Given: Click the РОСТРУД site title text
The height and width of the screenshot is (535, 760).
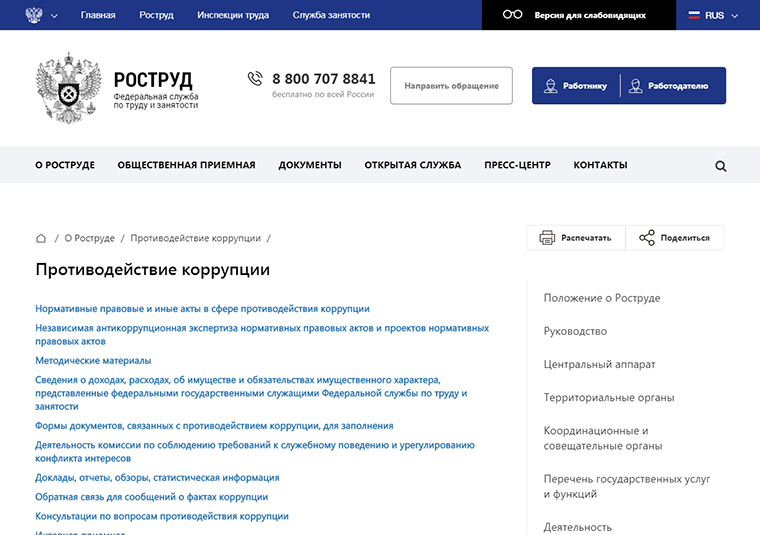Looking at the screenshot, I should tap(153, 80).
